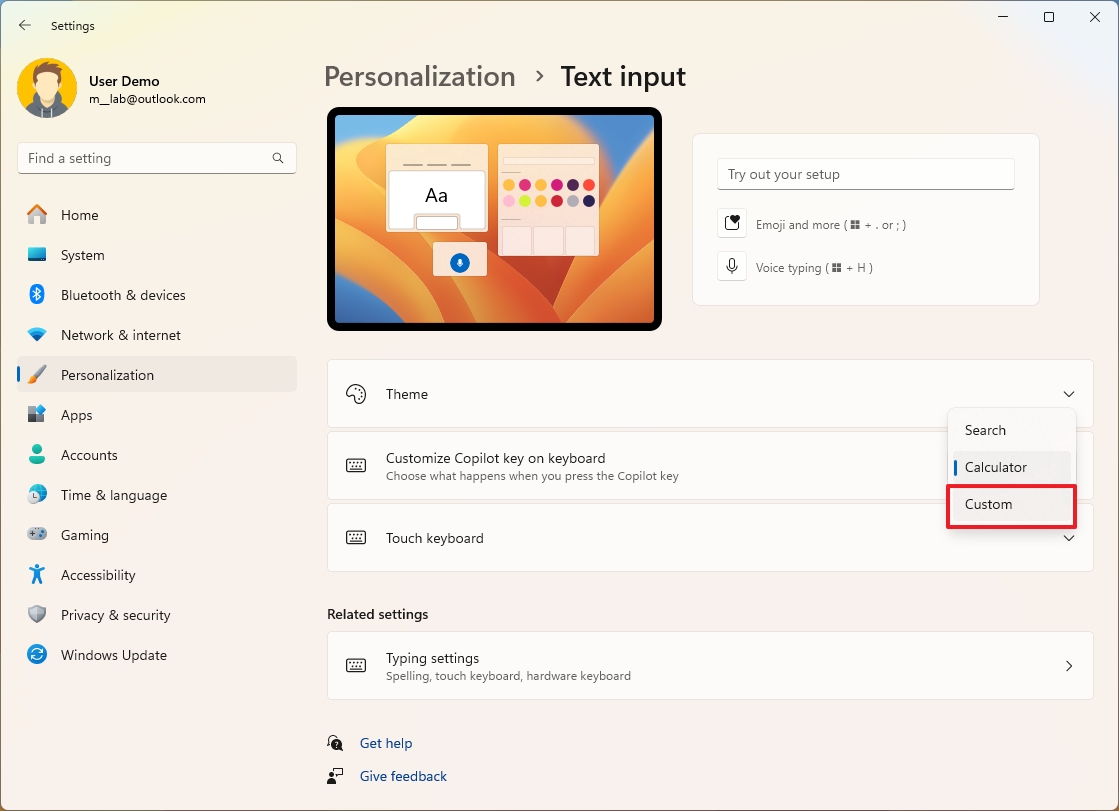1119x811 pixels.
Task: Click the Gaming controller icon
Action: click(37, 534)
